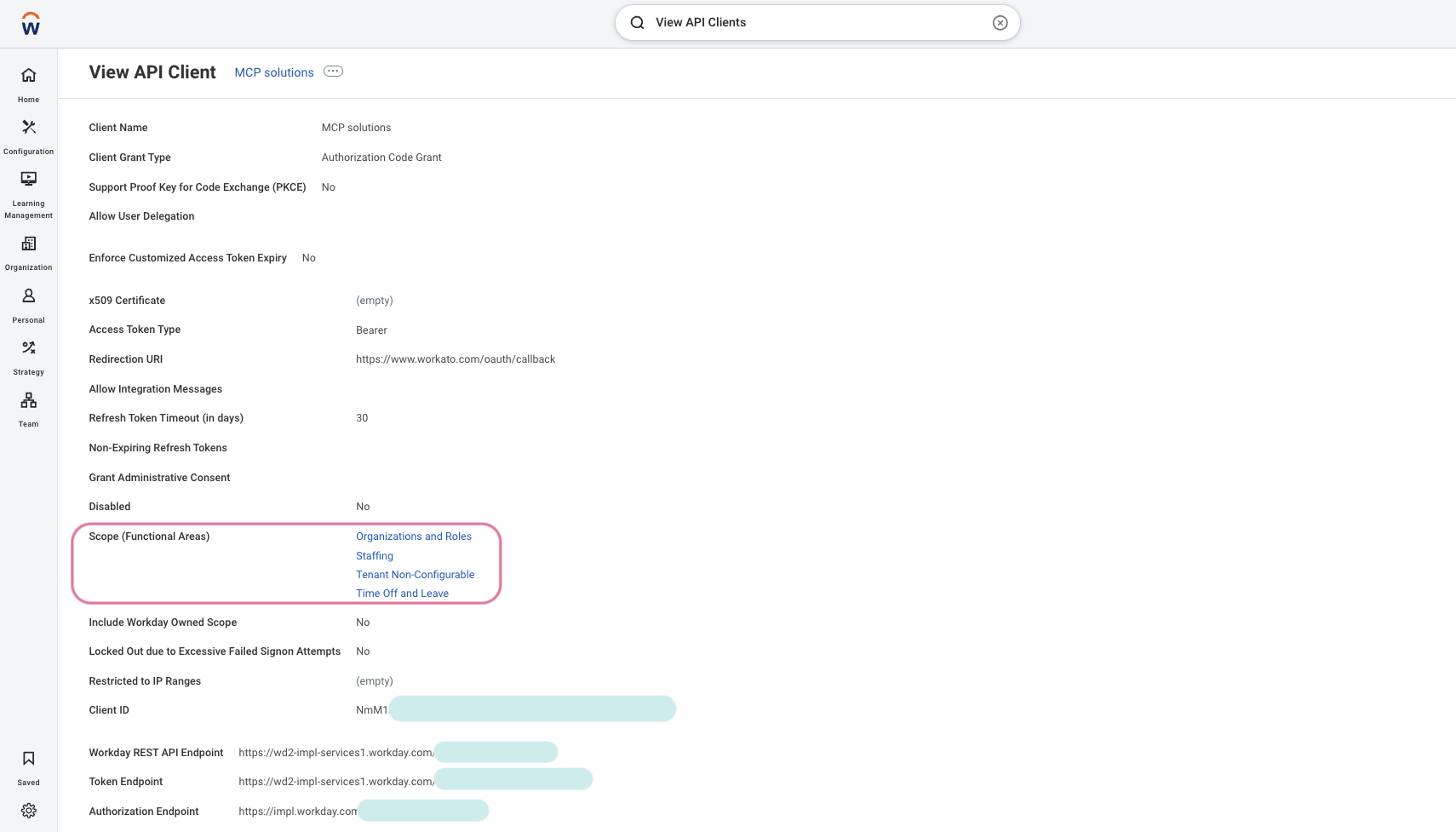Image resolution: width=1456 pixels, height=832 pixels.
Task: Focus the View API Clients search field
Action: coord(817,23)
